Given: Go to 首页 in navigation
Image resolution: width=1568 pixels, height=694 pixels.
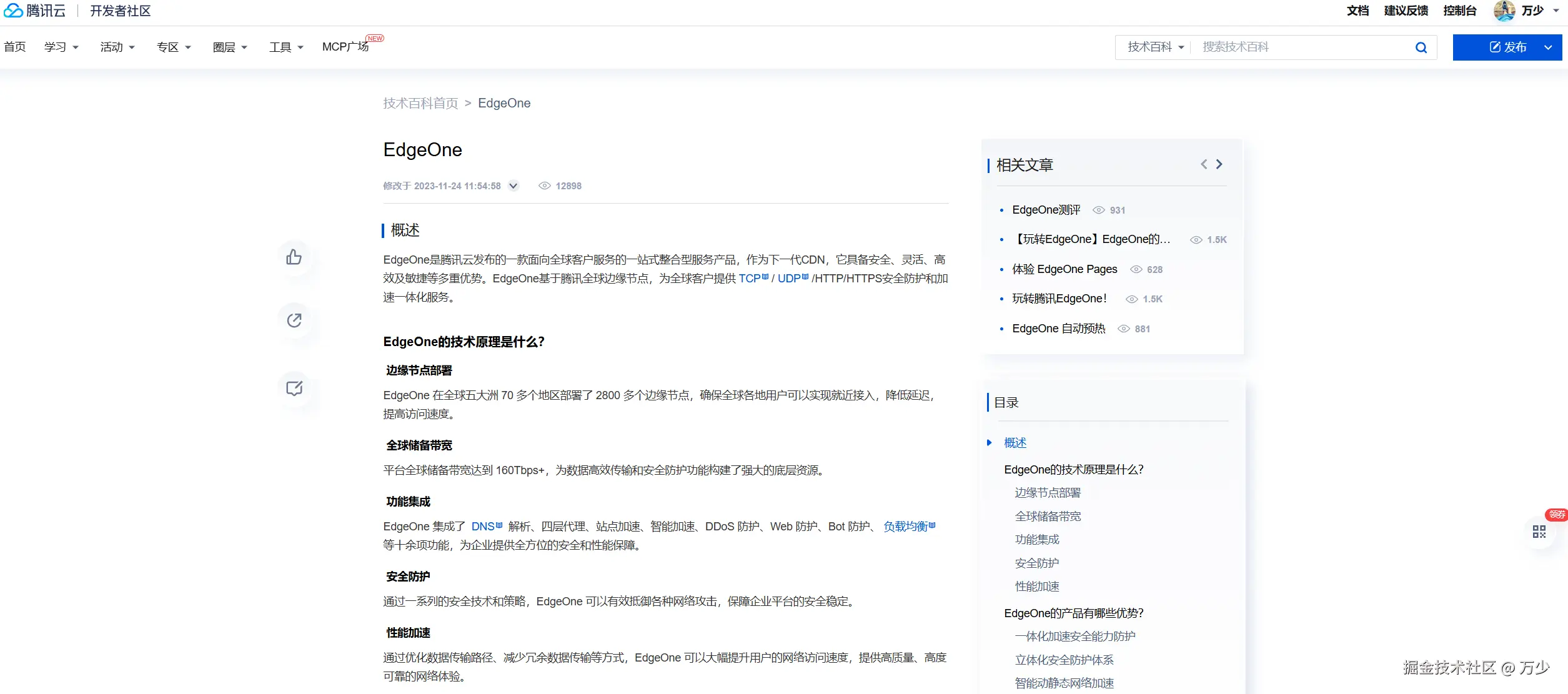Looking at the screenshot, I should tap(15, 47).
